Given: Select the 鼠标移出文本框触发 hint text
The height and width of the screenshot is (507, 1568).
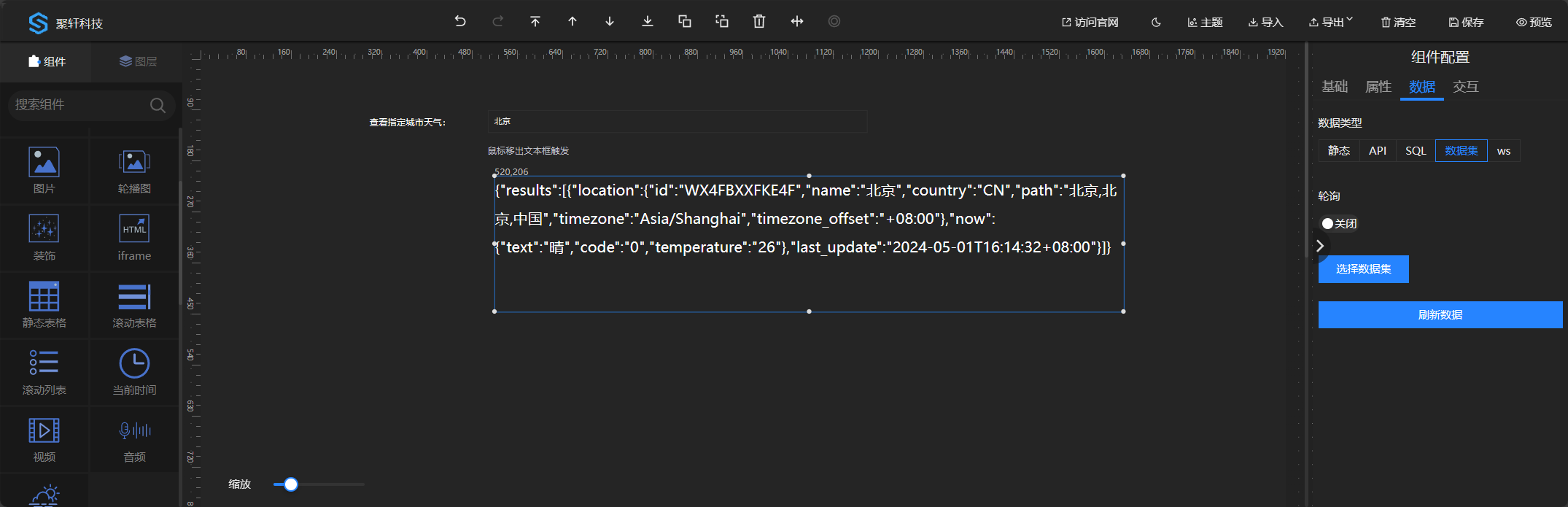Looking at the screenshot, I should coord(529,151).
